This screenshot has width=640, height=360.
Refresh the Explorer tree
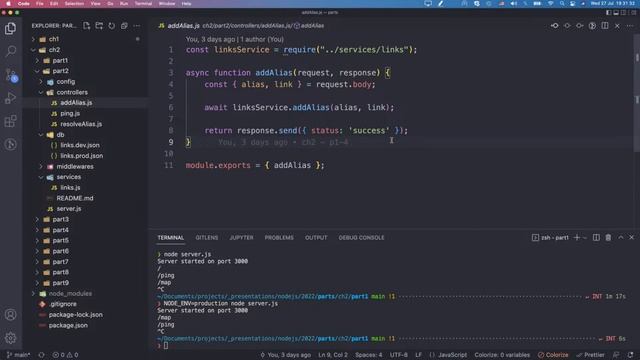click(111, 26)
